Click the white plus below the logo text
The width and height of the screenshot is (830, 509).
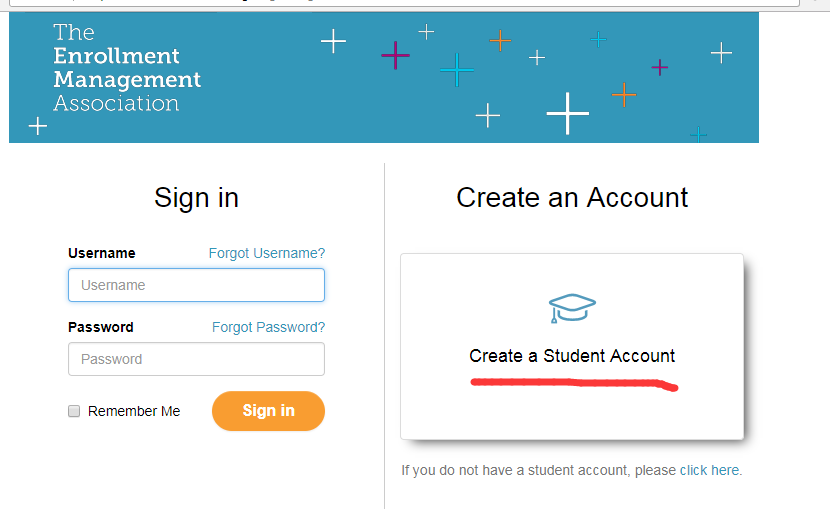[38, 126]
